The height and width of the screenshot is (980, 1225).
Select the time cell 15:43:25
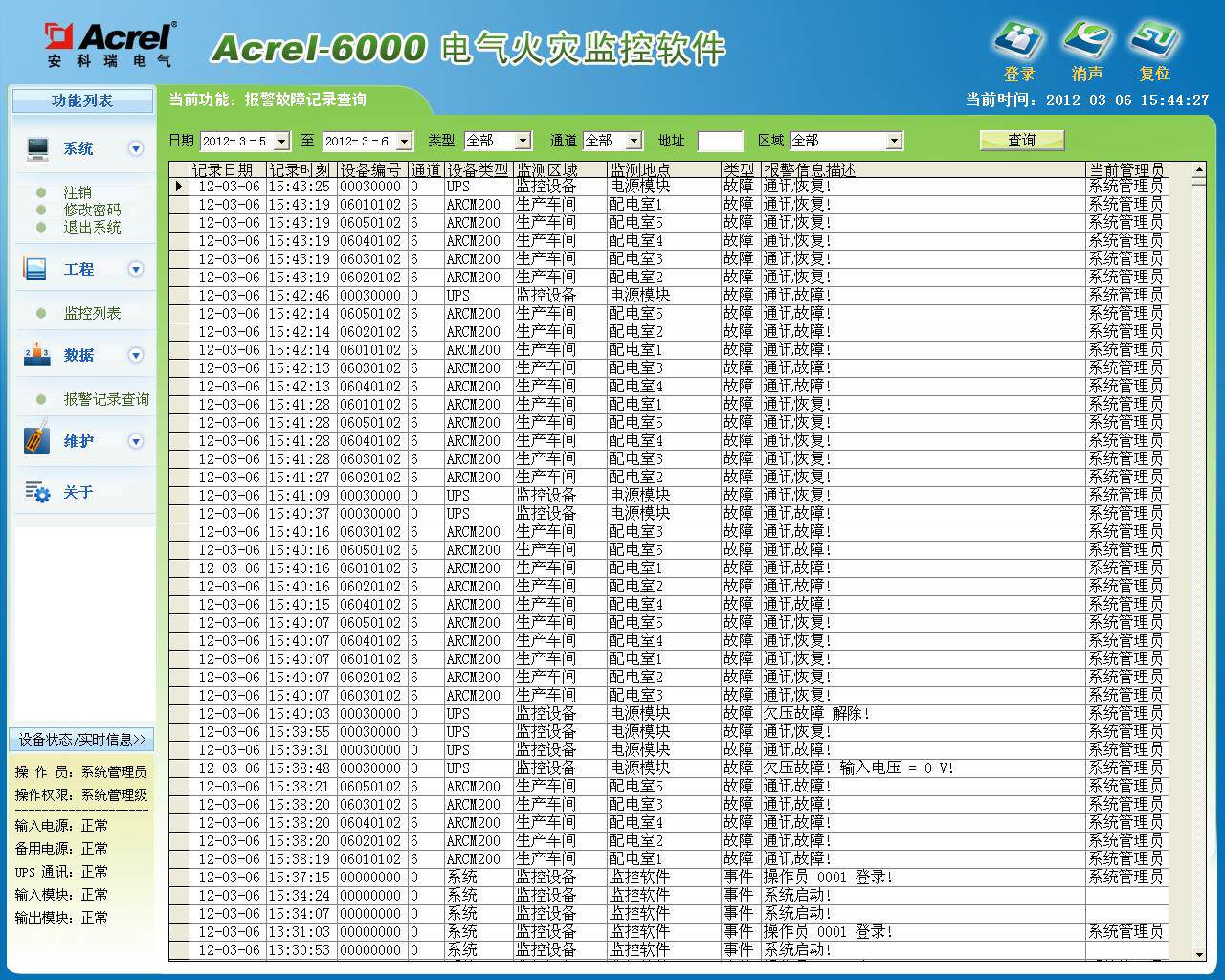[x=301, y=187]
